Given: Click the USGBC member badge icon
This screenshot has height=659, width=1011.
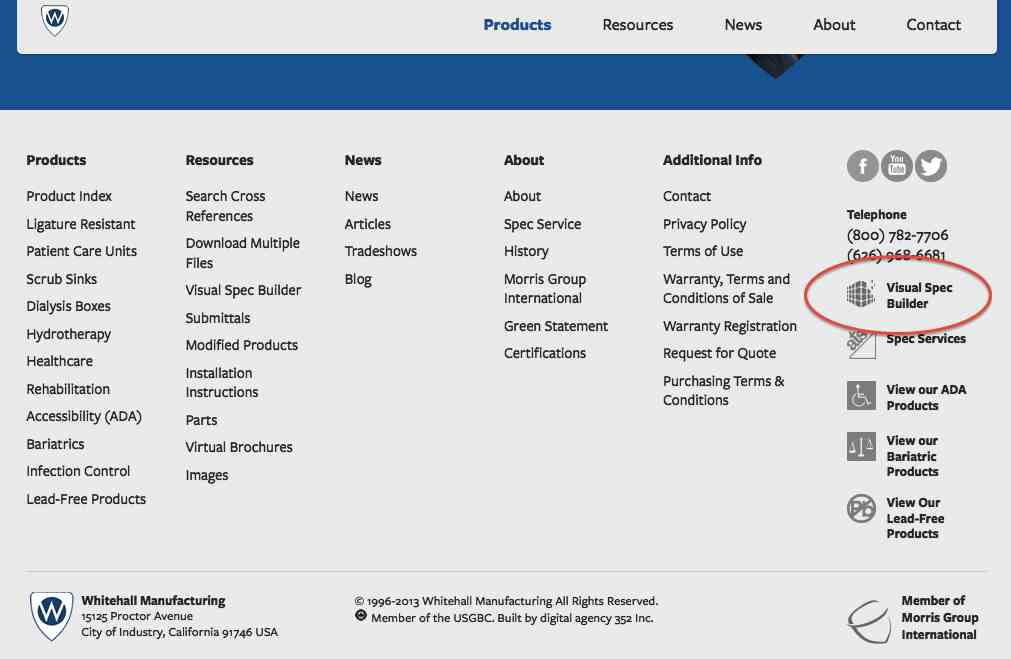Looking at the screenshot, I should coord(361,616).
